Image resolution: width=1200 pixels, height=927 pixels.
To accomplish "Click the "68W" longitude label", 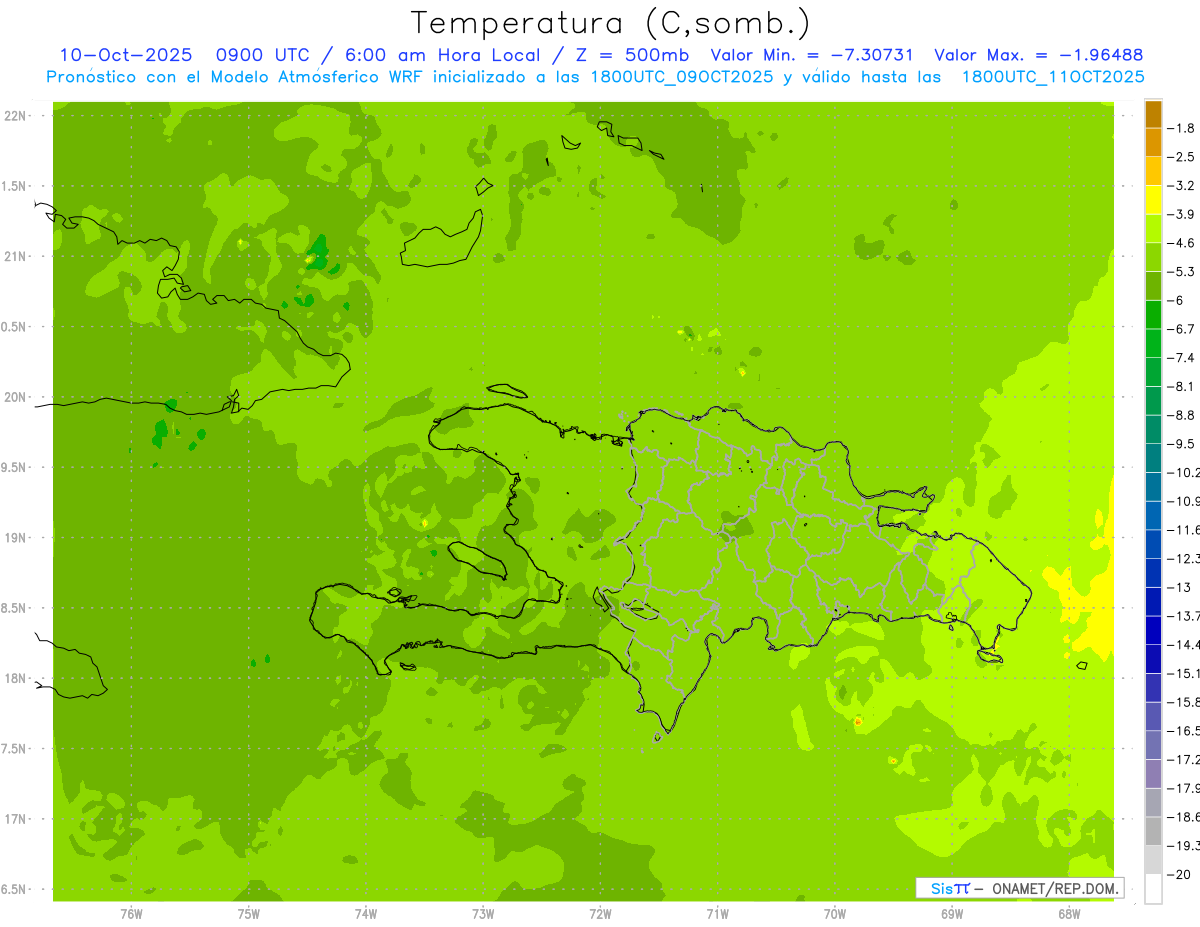I will click(x=1069, y=914).
